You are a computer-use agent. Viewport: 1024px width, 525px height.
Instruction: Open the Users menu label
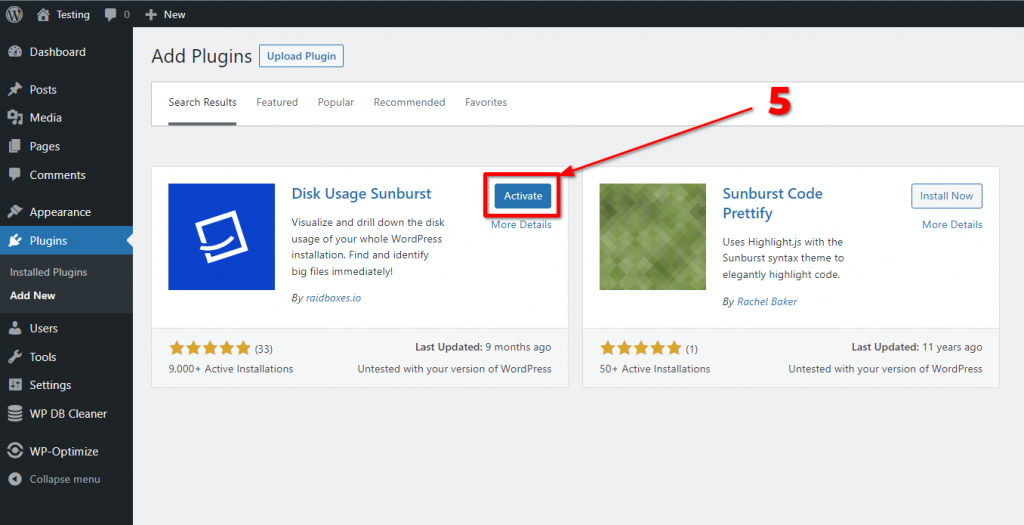pyautogui.click(x=44, y=328)
